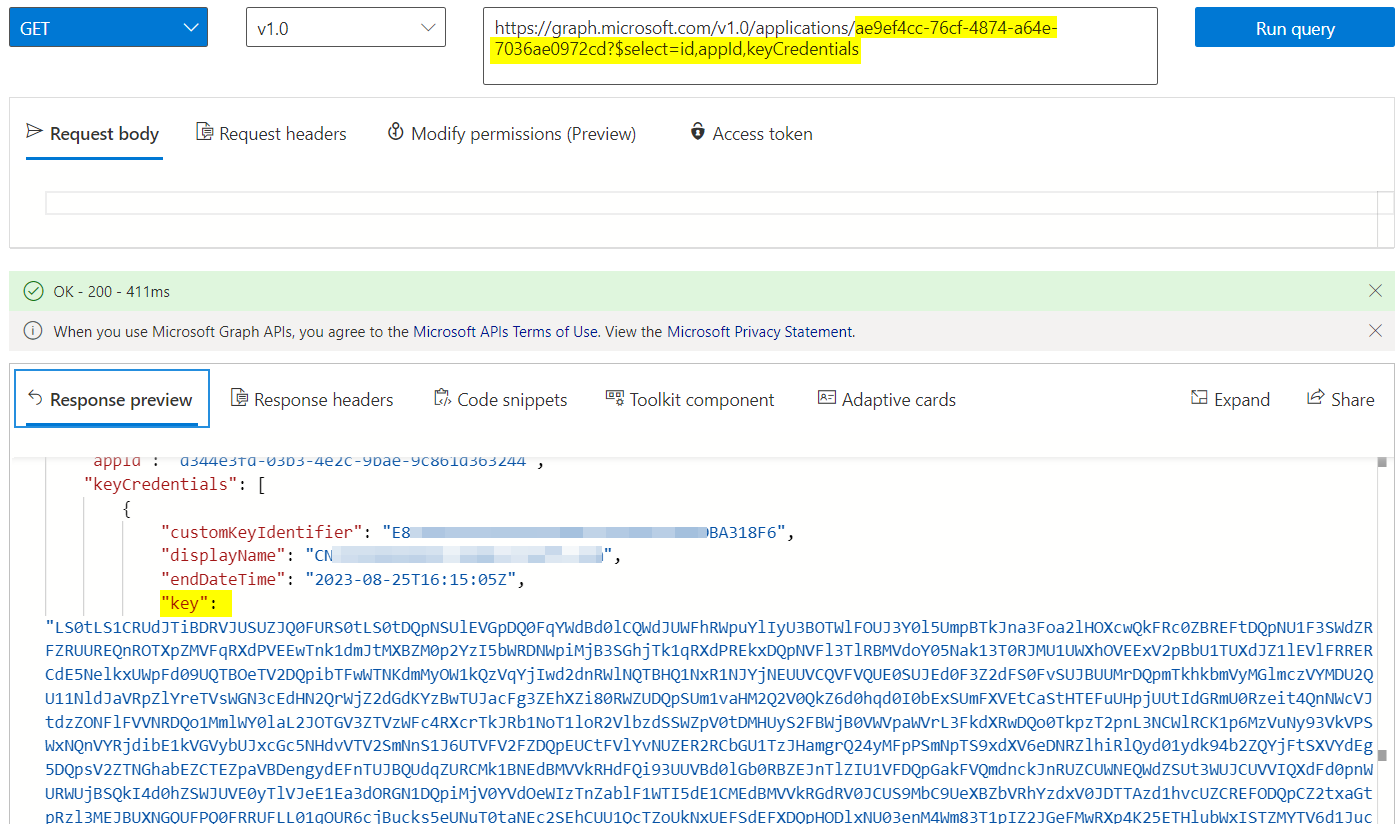Open the Modify permissions (Preview) tab

(511, 134)
